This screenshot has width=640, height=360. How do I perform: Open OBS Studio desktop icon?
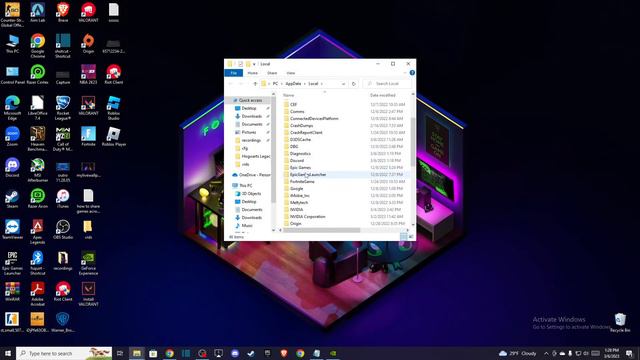tap(63, 230)
